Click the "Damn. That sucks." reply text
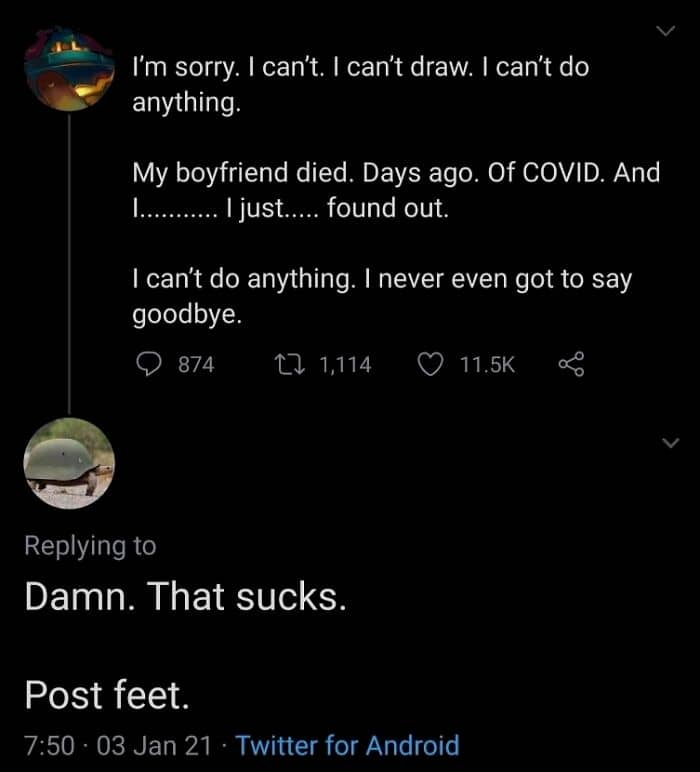Screen dimensions: 700x772 point(186,597)
